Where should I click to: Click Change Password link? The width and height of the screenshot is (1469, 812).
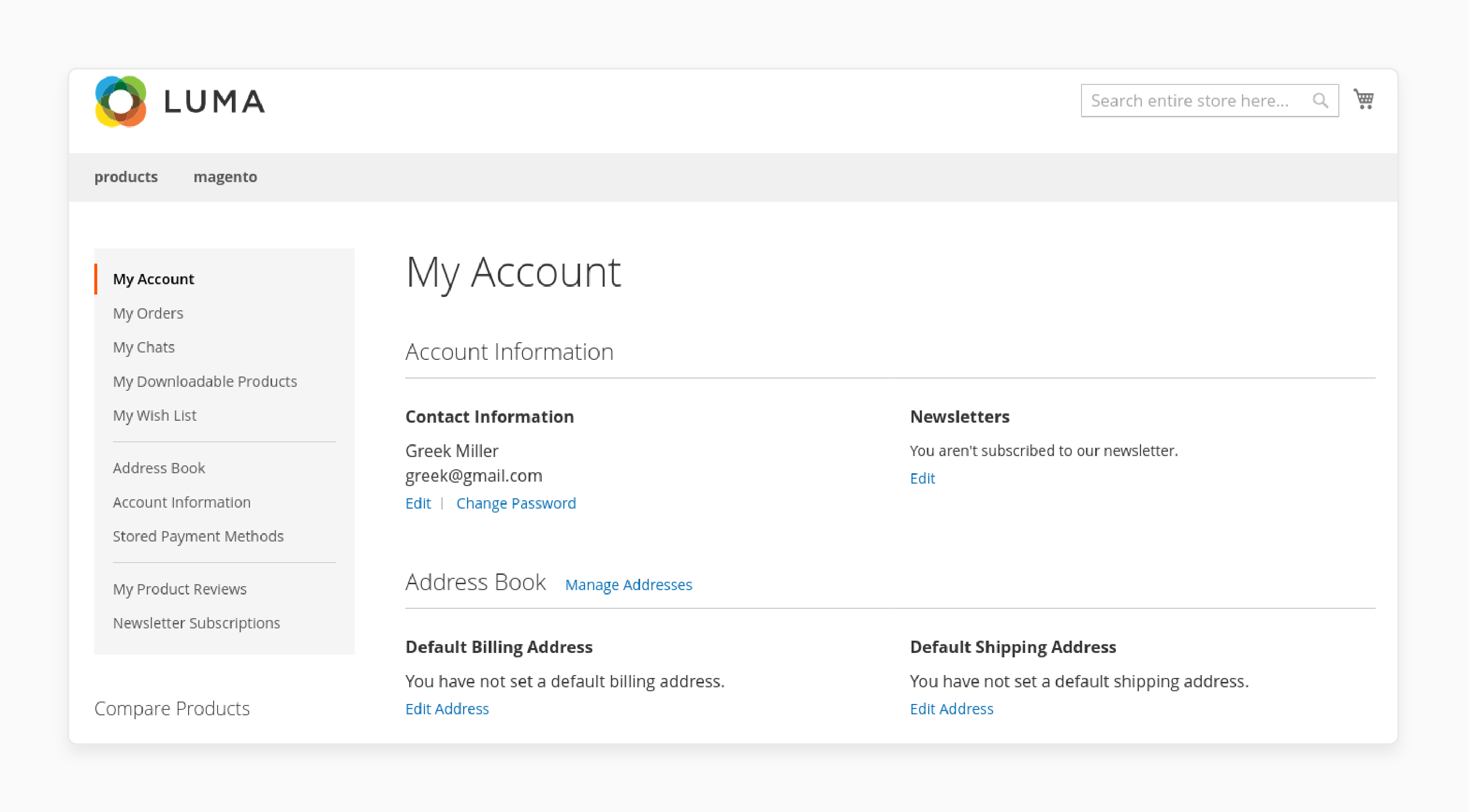(516, 503)
